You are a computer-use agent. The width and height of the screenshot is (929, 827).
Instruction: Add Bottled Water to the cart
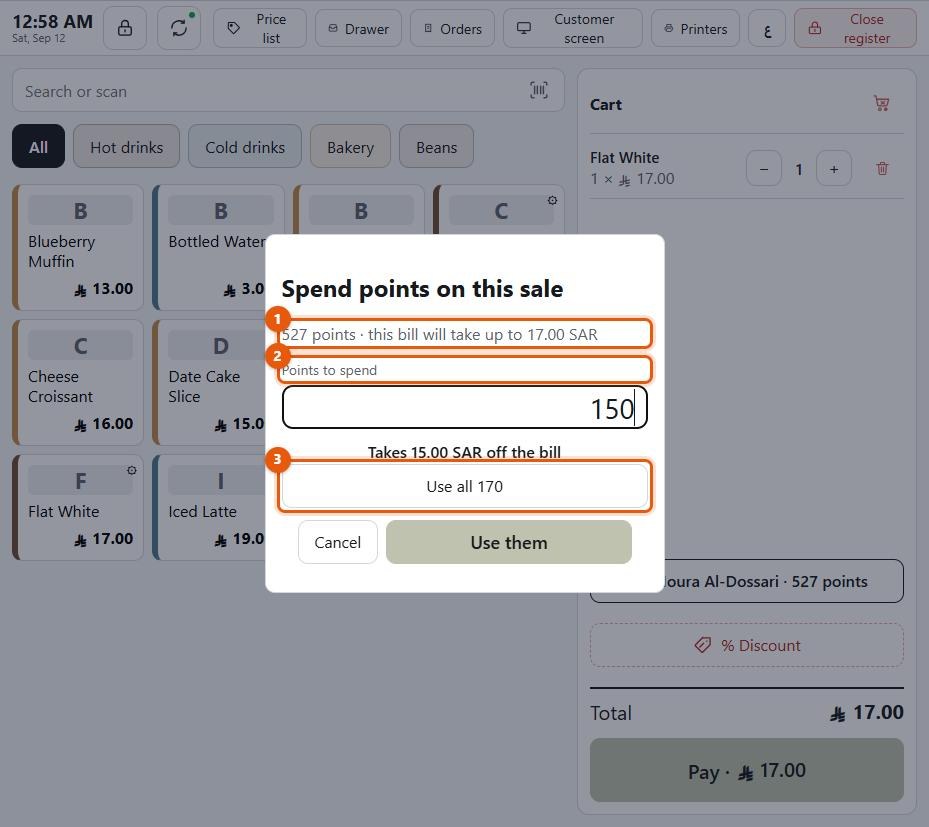(x=209, y=247)
